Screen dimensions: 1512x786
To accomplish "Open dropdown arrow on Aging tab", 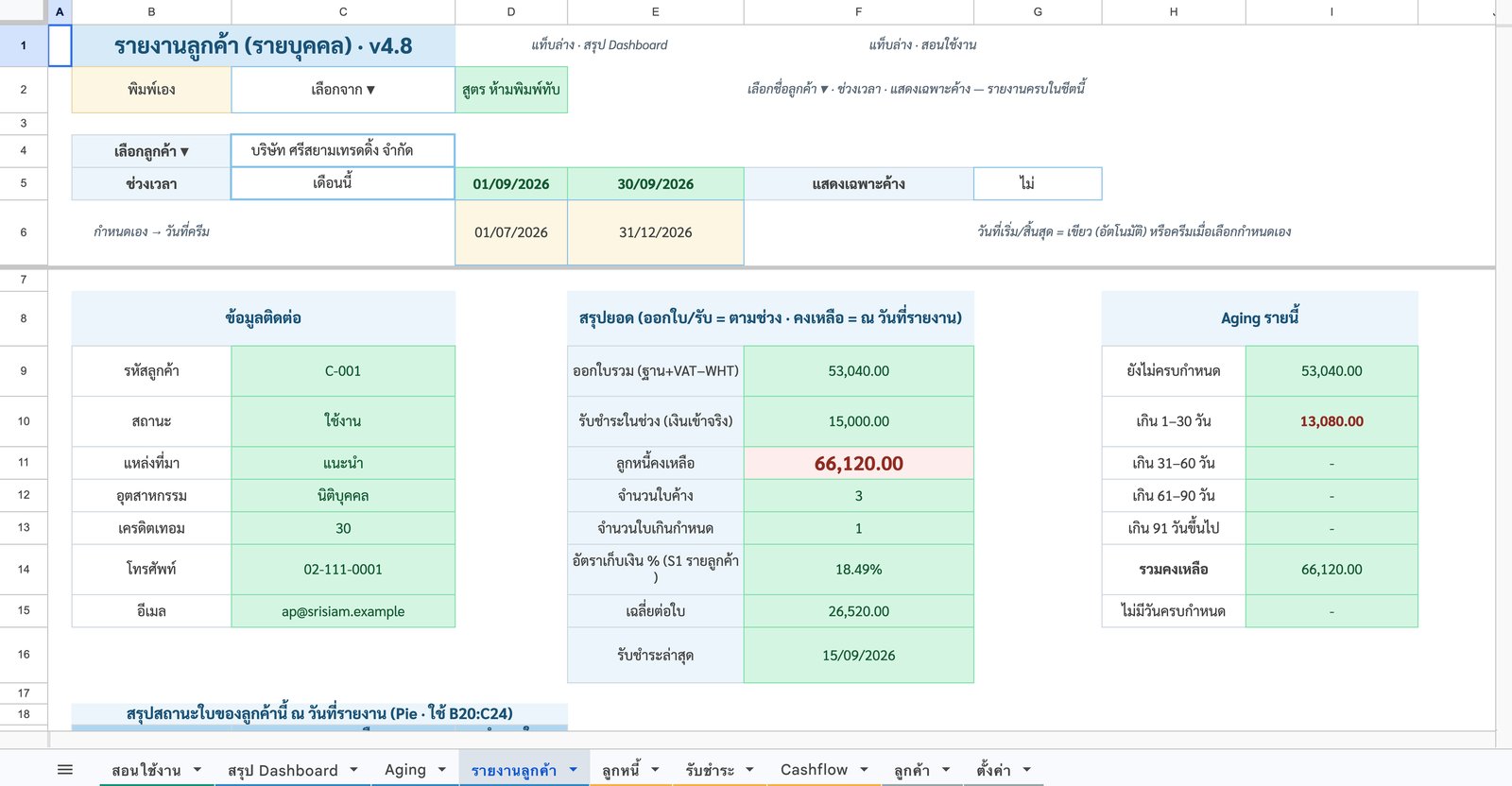I will 442,770.
